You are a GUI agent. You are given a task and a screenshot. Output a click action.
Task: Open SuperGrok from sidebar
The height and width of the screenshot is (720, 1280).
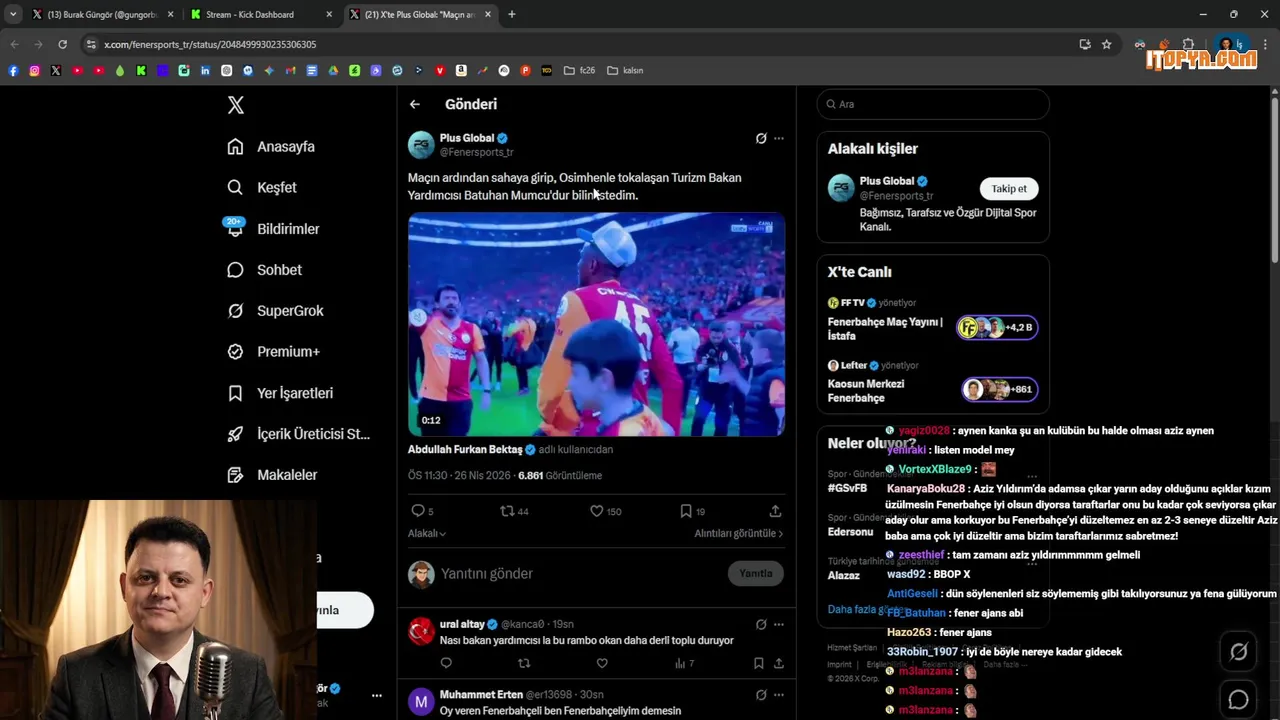click(x=275, y=311)
